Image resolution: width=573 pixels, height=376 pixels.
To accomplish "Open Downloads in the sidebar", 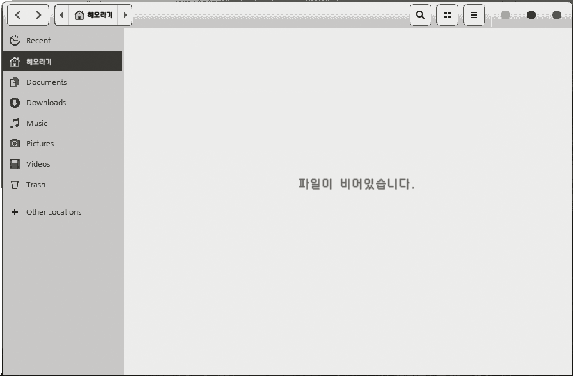I will coord(62,103).
